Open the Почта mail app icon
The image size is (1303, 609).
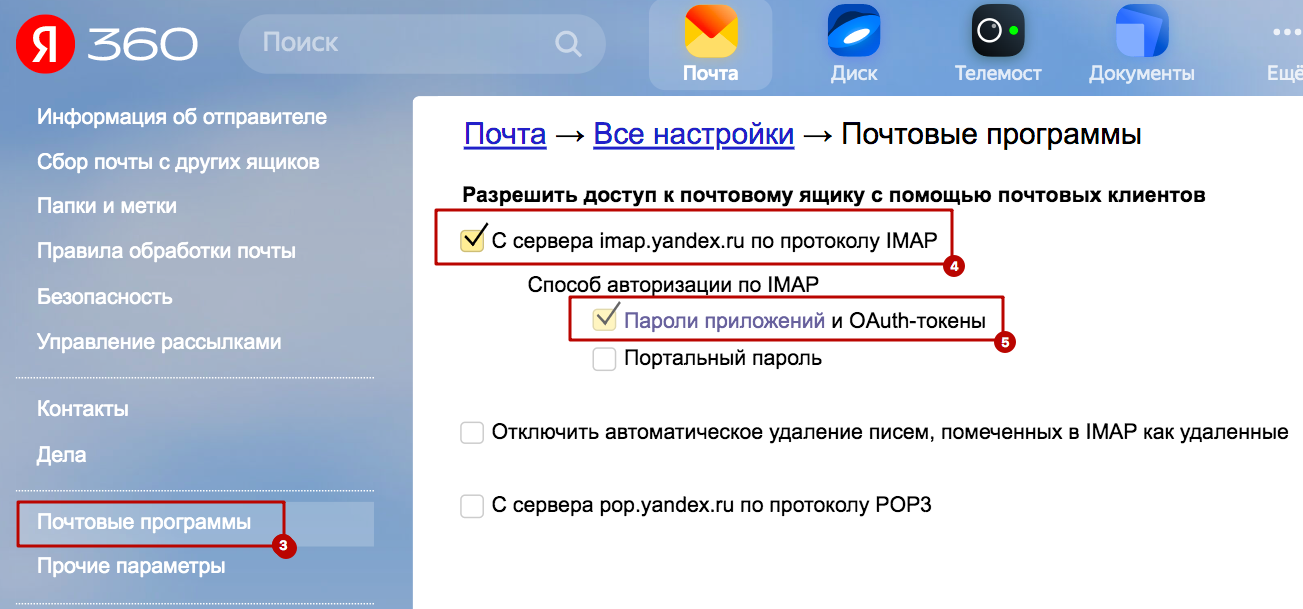coord(711,32)
